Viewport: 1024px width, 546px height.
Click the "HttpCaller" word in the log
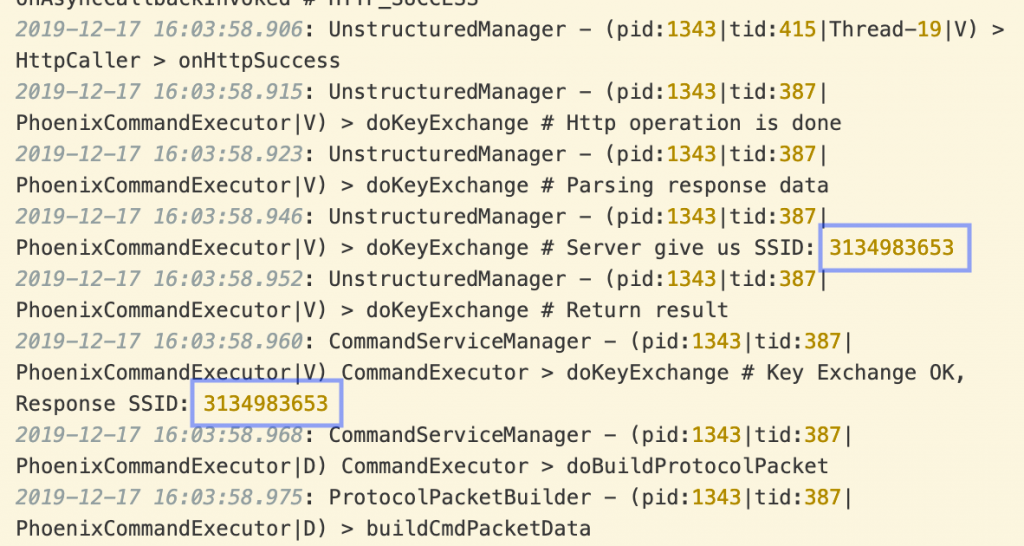78,61
